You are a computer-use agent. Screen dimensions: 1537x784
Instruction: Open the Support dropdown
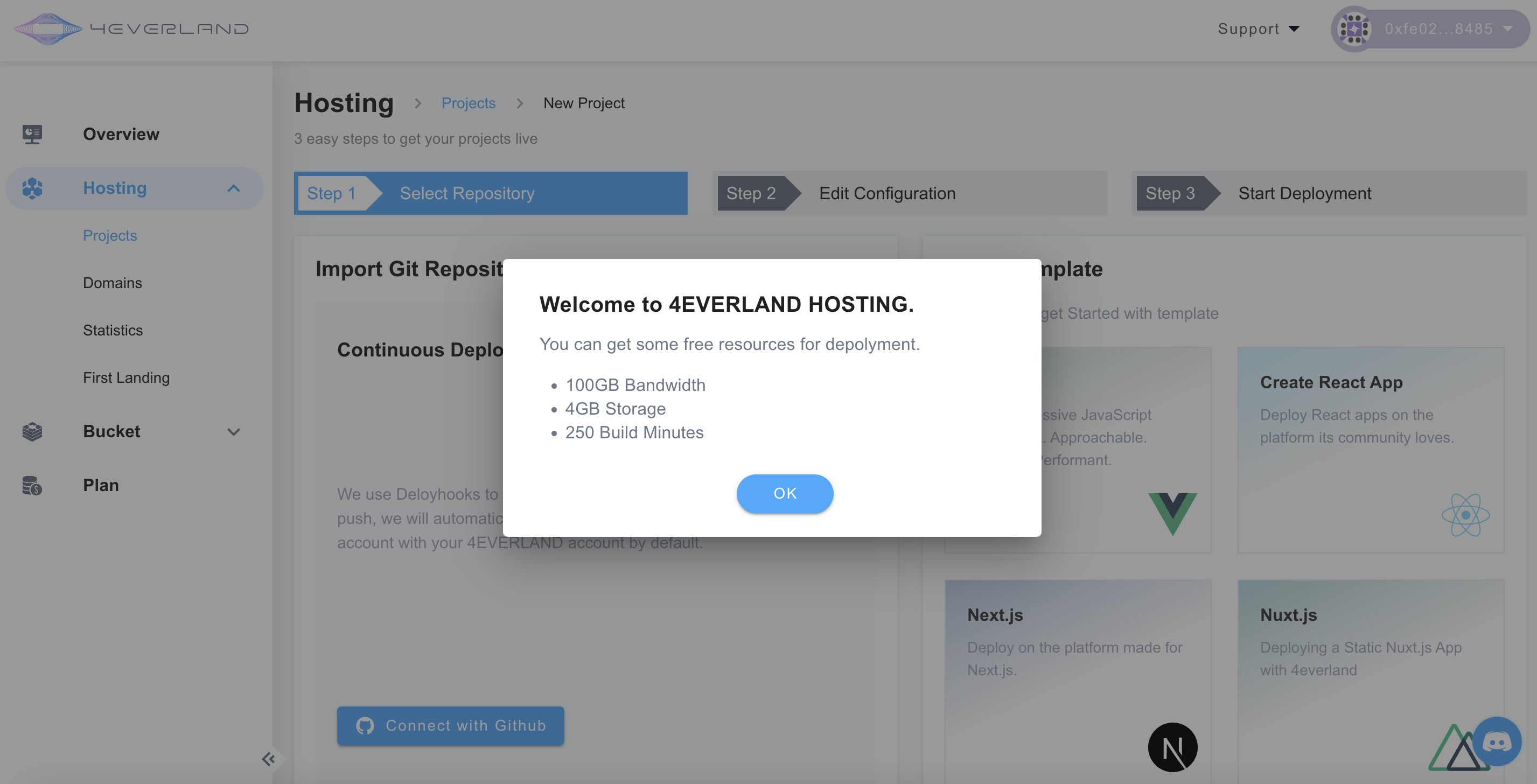pyautogui.click(x=1259, y=29)
